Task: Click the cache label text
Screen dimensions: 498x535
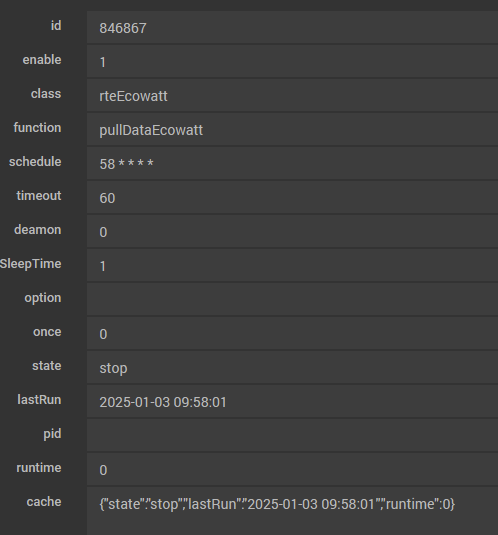Action: coord(44,502)
